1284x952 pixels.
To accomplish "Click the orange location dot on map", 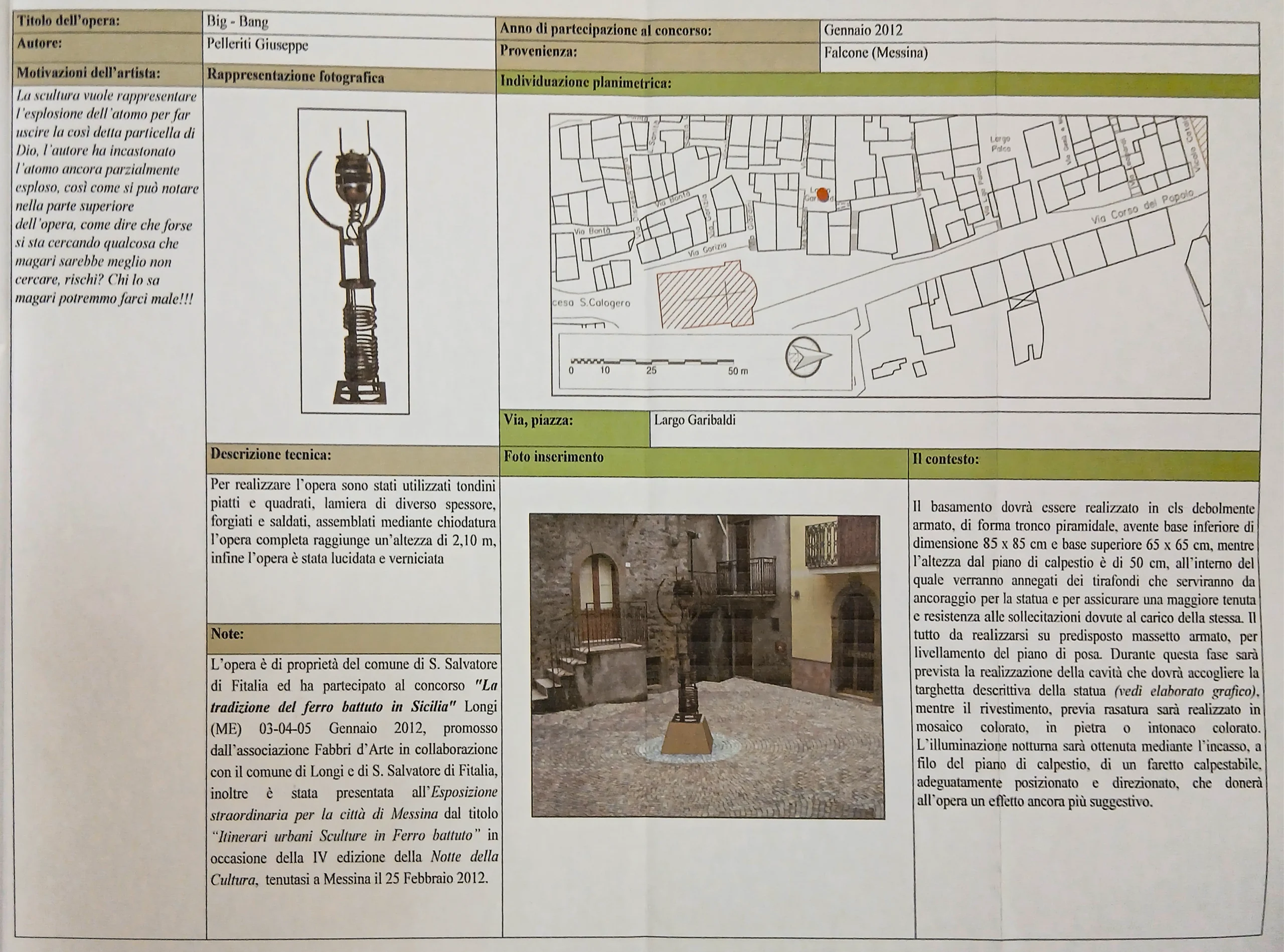I will point(823,195).
